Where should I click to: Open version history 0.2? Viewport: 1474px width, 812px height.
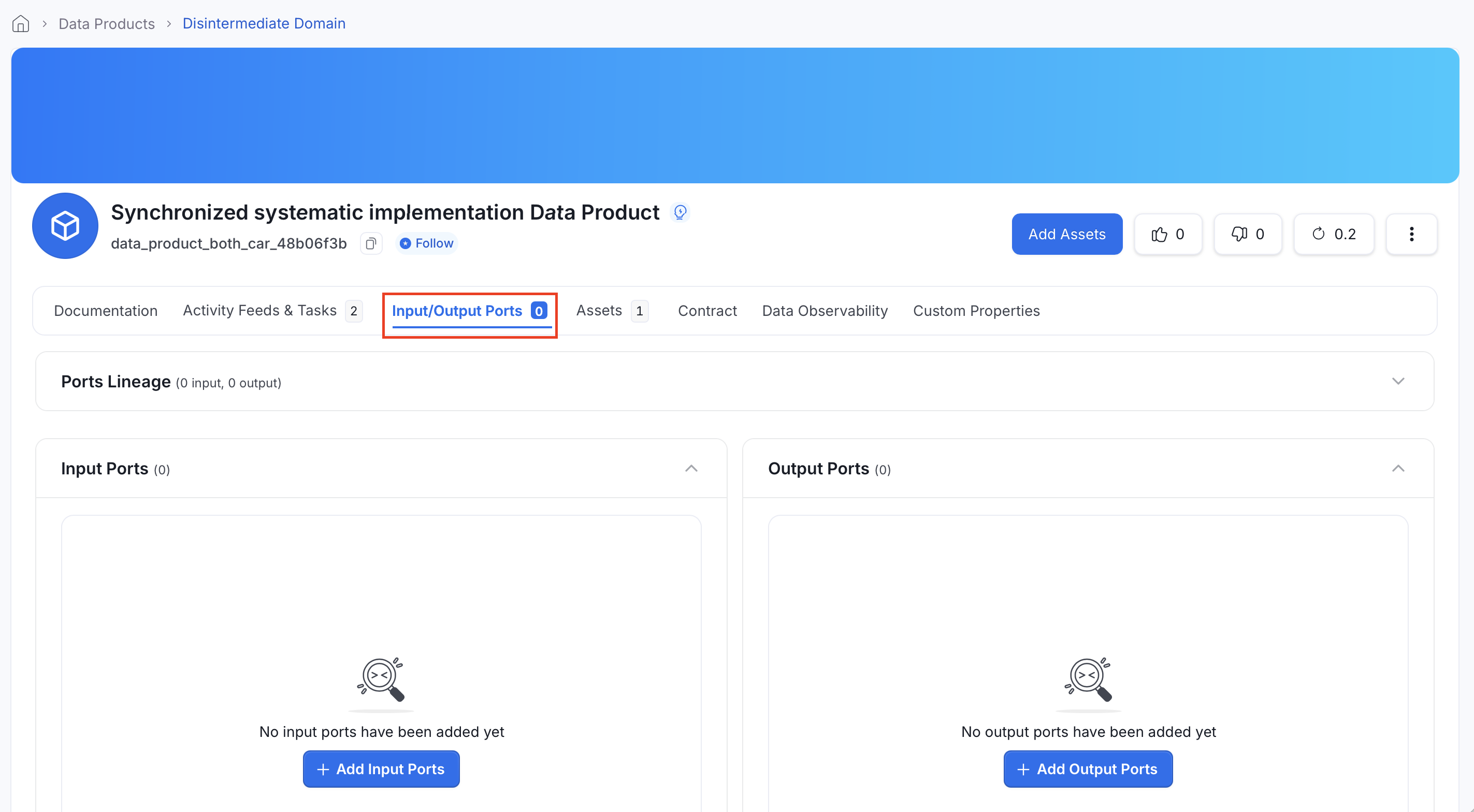(x=1333, y=234)
